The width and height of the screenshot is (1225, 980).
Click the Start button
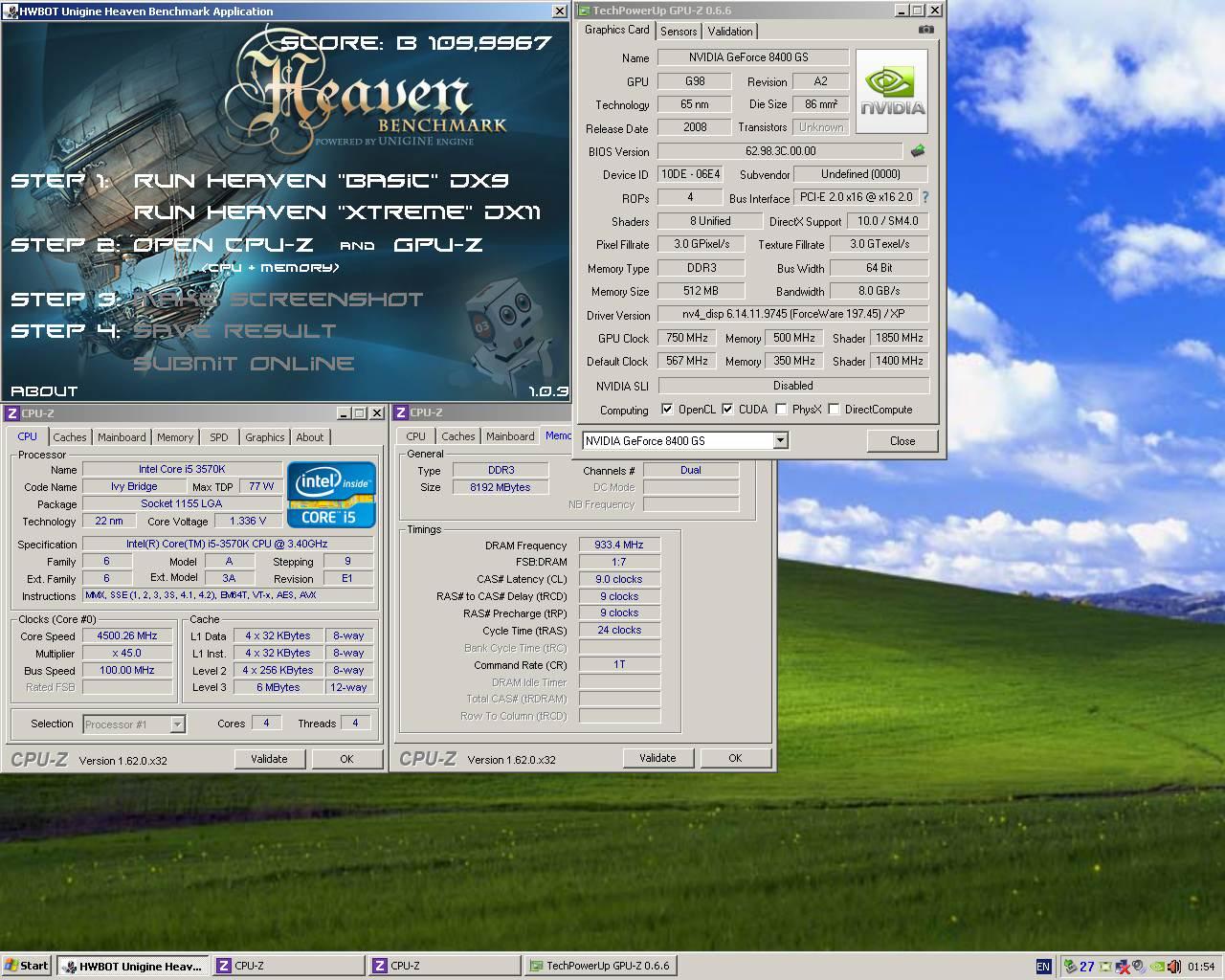27,966
